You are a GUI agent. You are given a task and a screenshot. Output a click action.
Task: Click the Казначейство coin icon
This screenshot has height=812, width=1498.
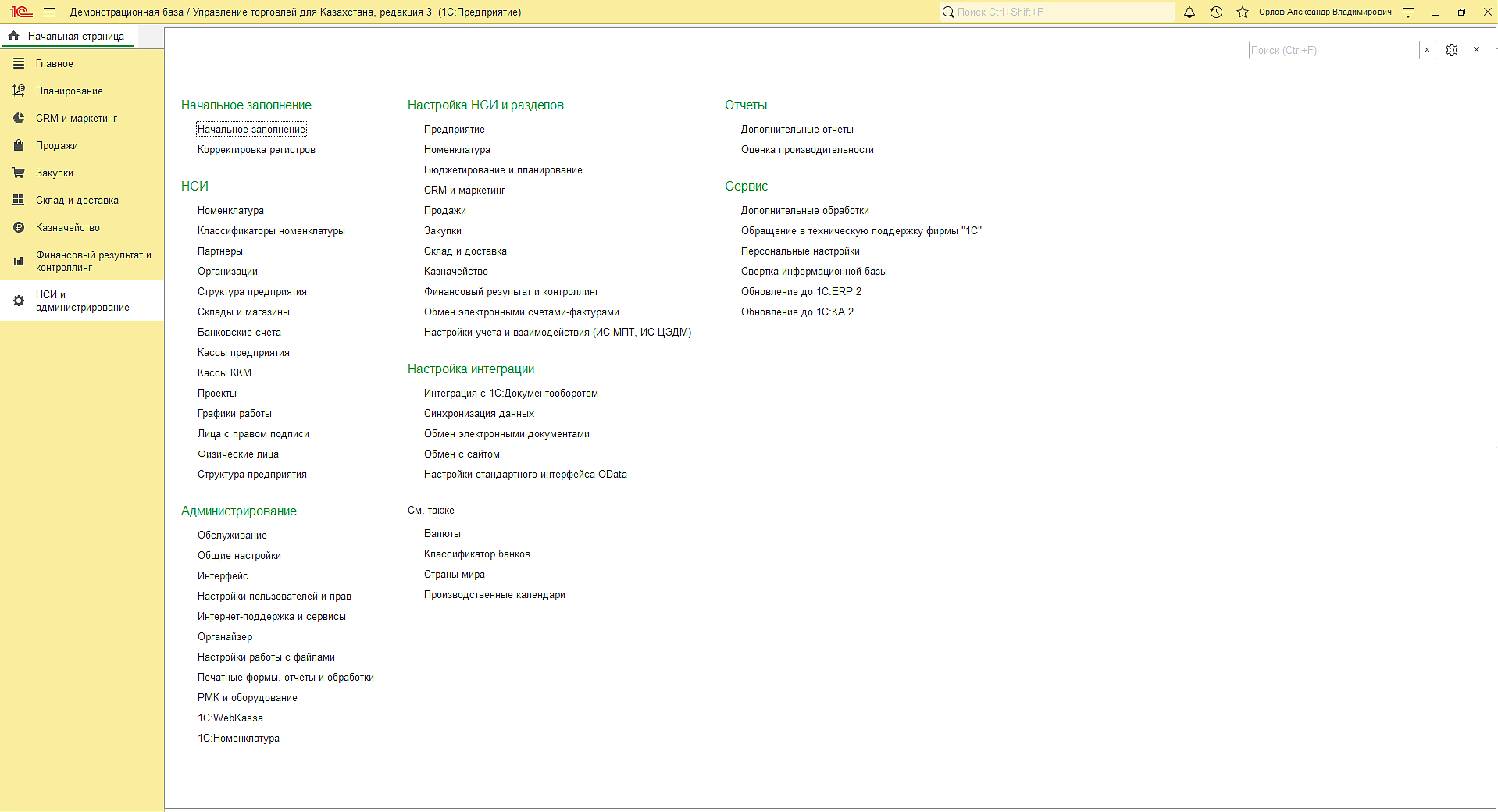point(19,227)
